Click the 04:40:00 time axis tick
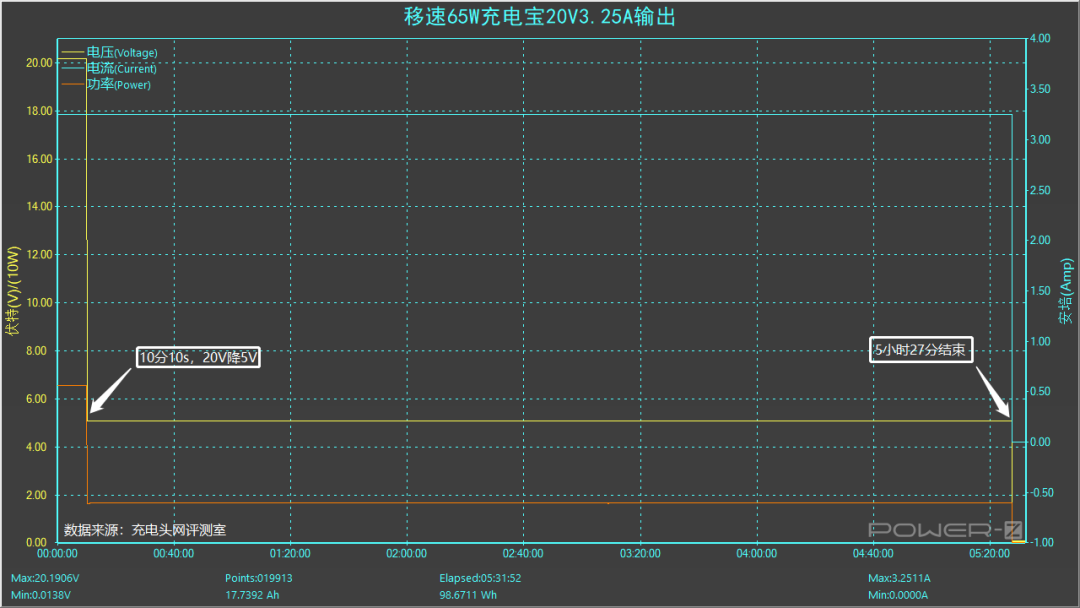Image resolution: width=1080 pixels, height=608 pixels. click(873, 554)
